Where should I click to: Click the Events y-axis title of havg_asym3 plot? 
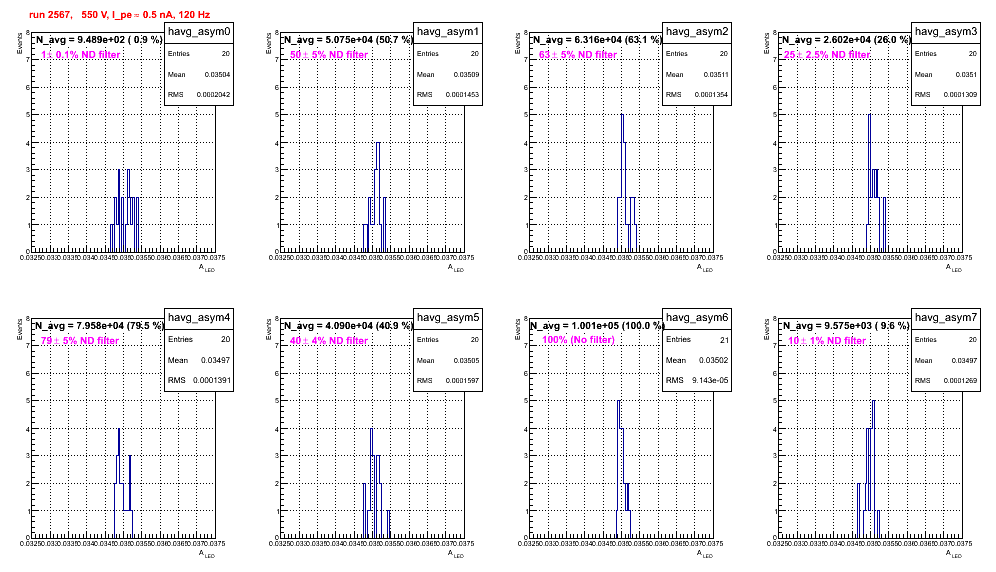click(767, 43)
